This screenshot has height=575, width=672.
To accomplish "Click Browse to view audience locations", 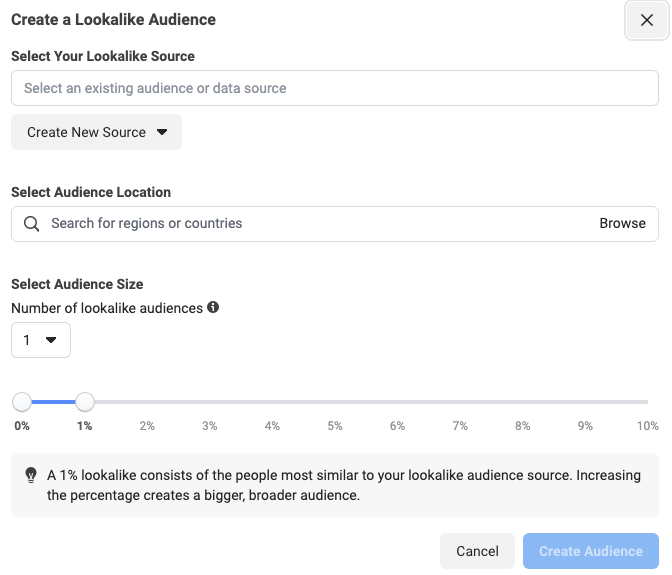I will click(x=622, y=224).
